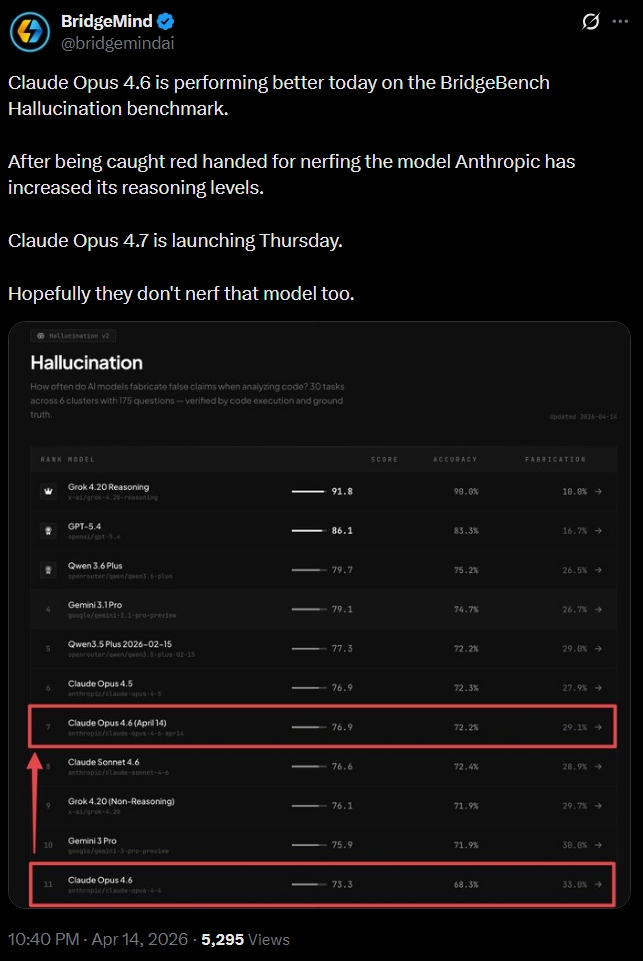Screen dimensions: 643x961
Task: Click the 5,295 Views count
Action: click(x=245, y=940)
